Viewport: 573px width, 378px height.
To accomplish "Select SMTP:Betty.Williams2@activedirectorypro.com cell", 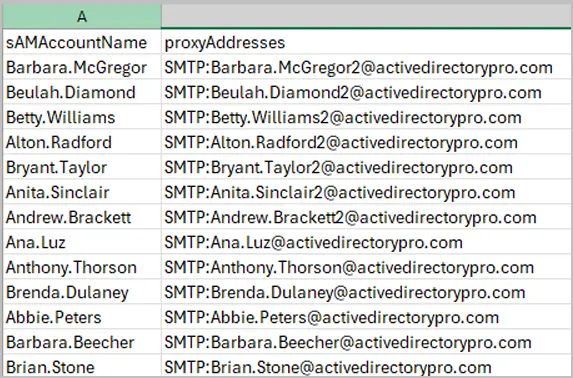I will (x=367, y=116).
